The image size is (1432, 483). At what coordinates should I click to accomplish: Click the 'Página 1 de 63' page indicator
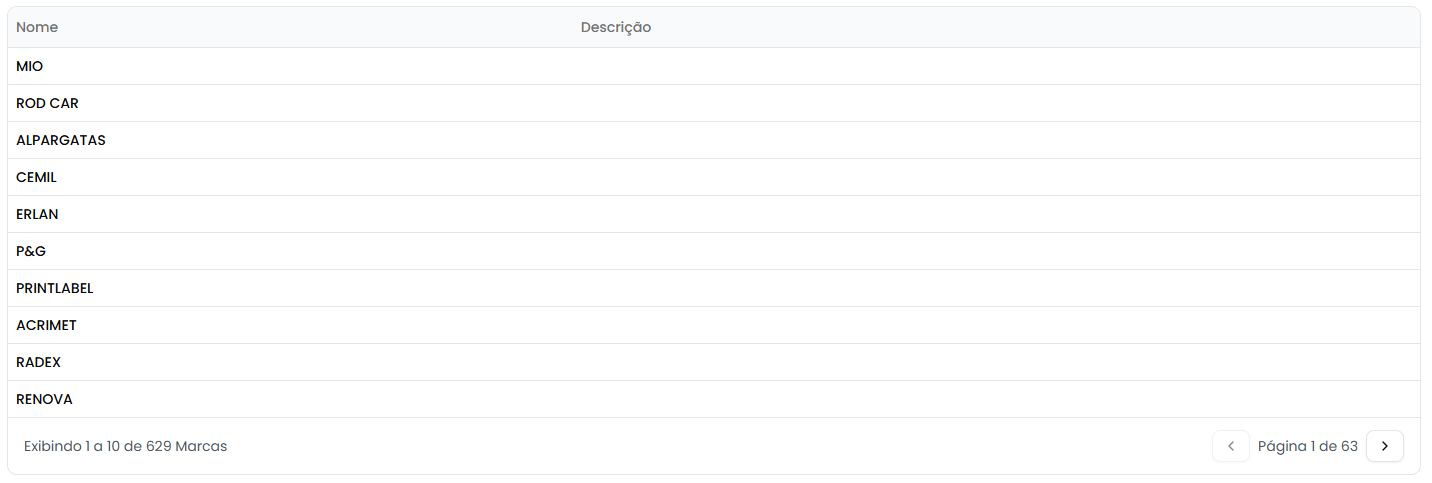(x=1307, y=446)
